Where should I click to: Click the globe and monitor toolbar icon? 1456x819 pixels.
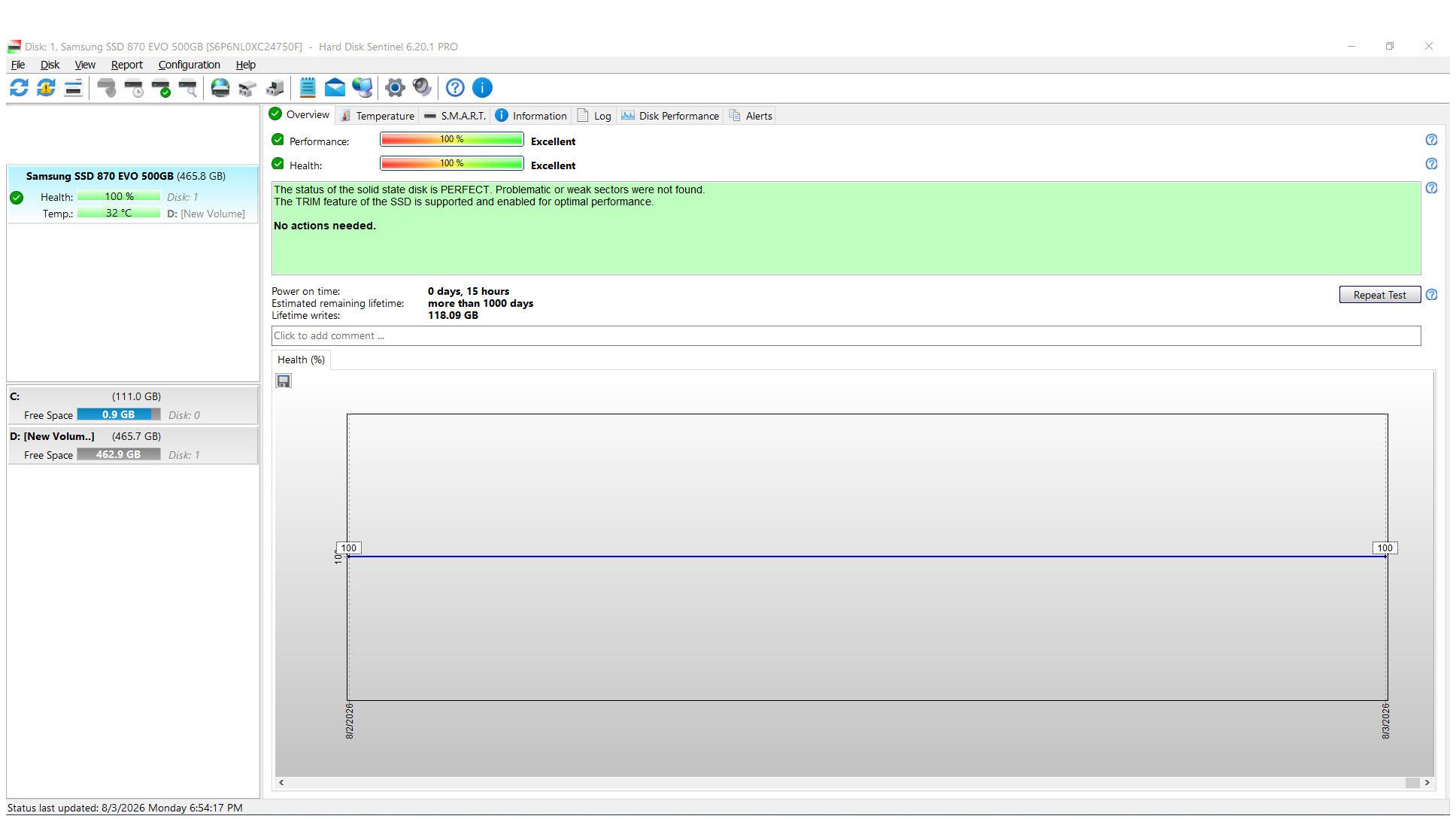pos(362,88)
